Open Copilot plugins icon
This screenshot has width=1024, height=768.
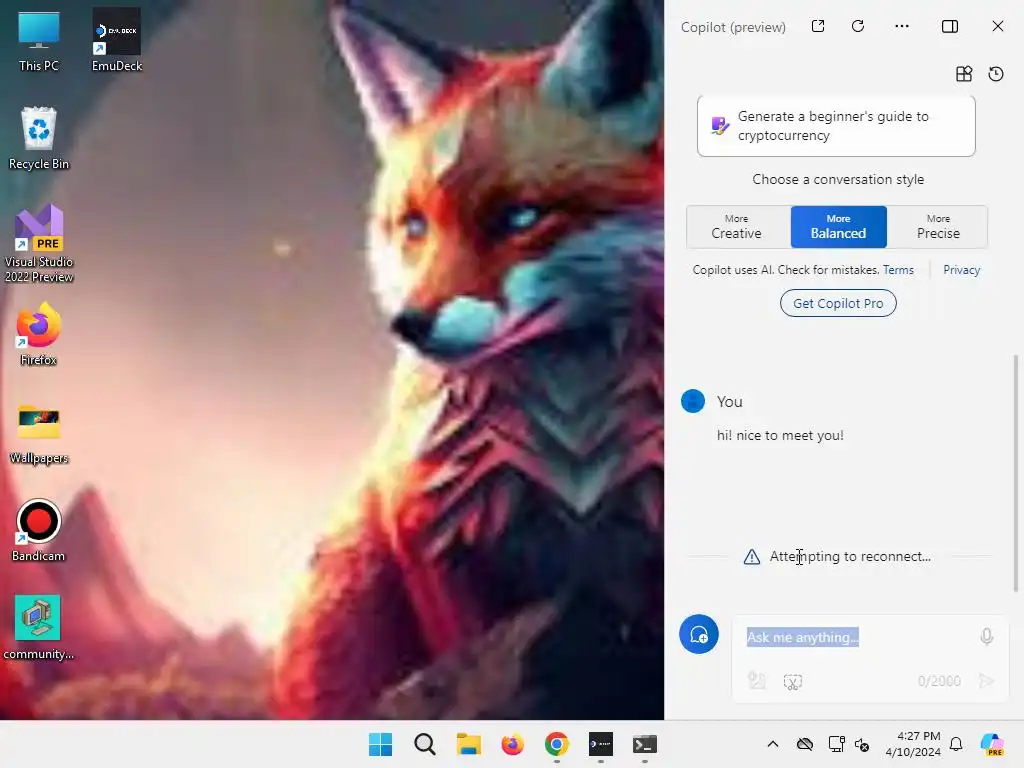964,74
